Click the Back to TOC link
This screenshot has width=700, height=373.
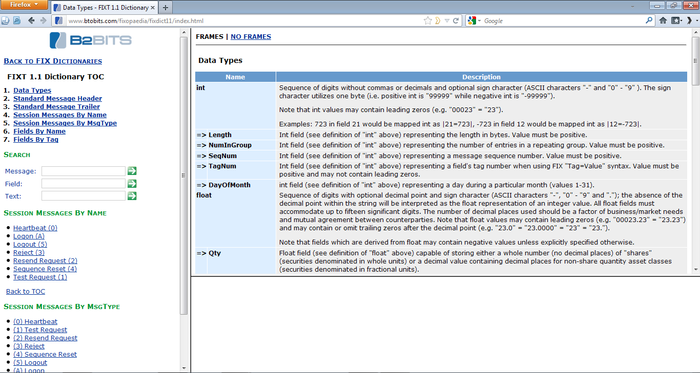click(x=25, y=291)
